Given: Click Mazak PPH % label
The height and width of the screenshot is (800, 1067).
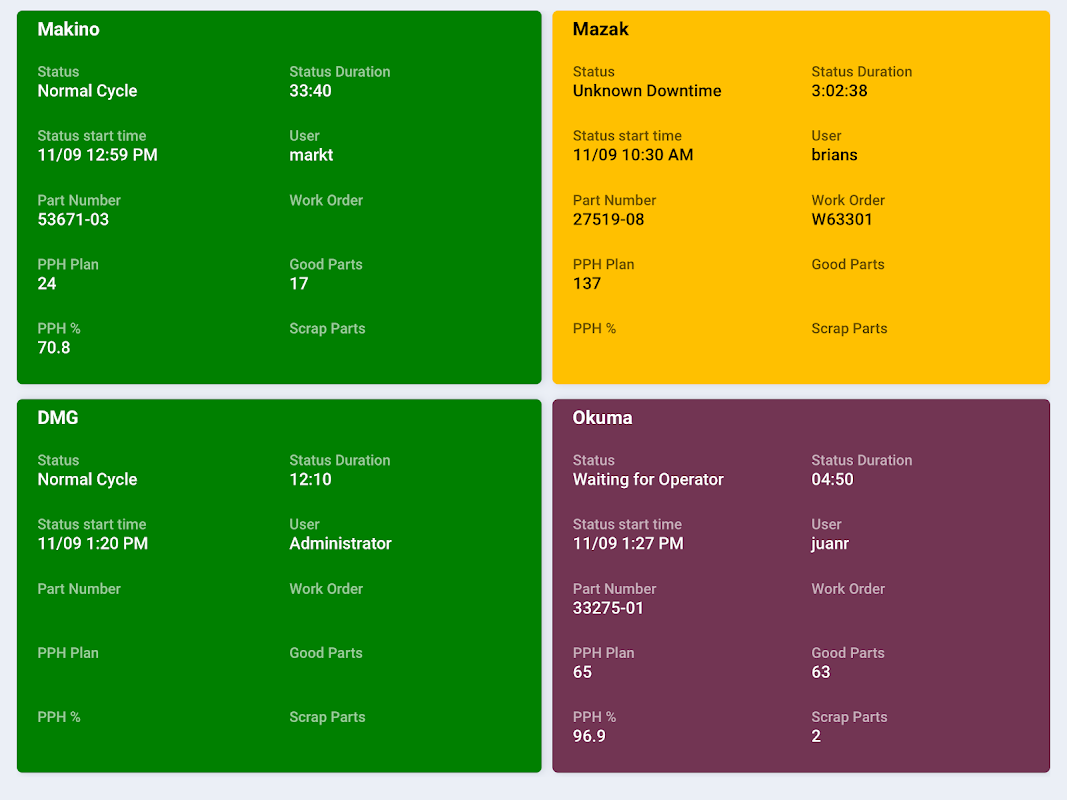Looking at the screenshot, I should click(x=594, y=329).
